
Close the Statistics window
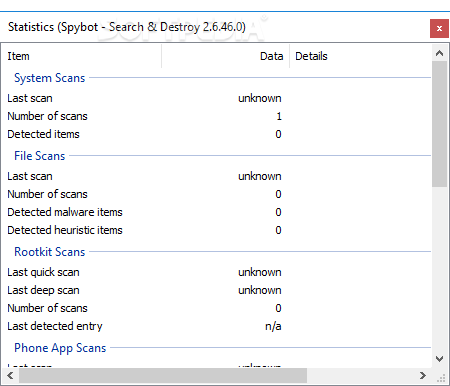[439, 28]
